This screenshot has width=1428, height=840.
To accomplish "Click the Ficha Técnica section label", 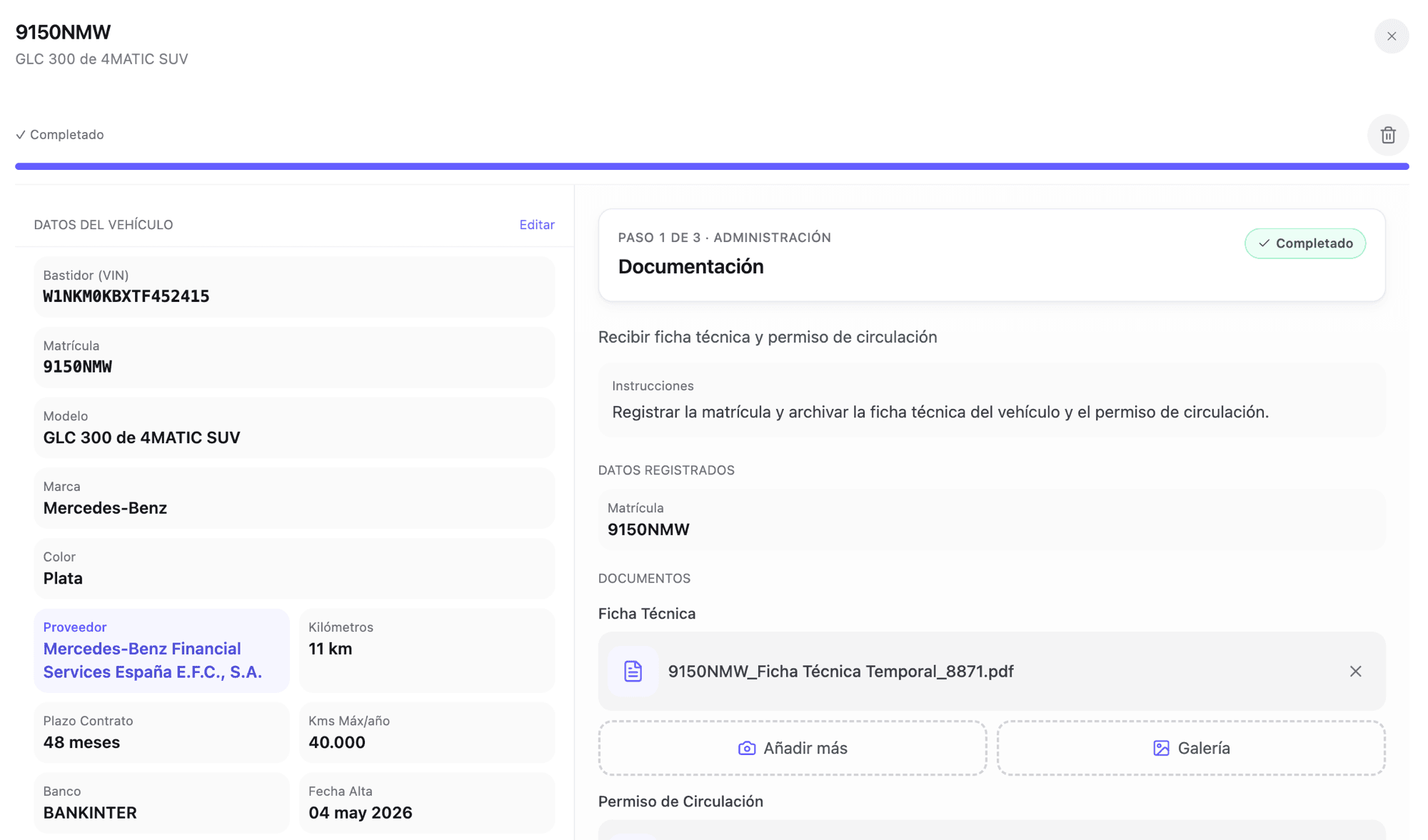I will point(647,614).
